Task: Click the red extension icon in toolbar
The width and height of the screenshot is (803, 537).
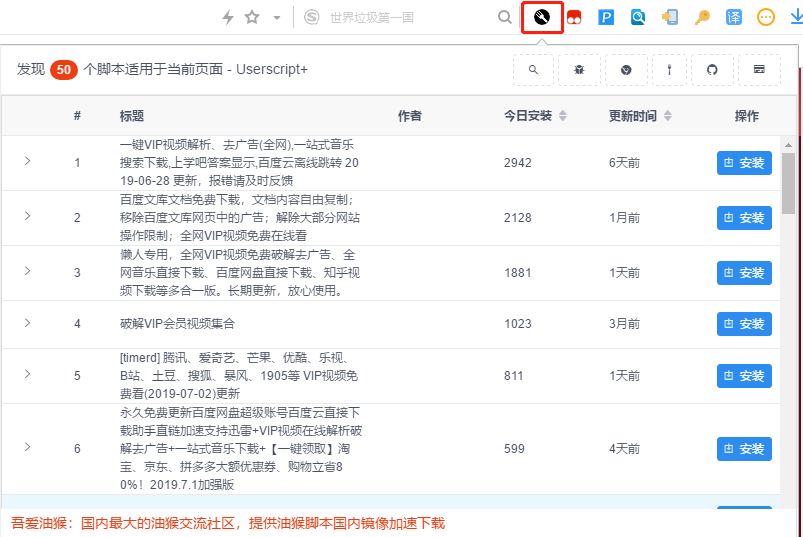Action: tap(574, 17)
